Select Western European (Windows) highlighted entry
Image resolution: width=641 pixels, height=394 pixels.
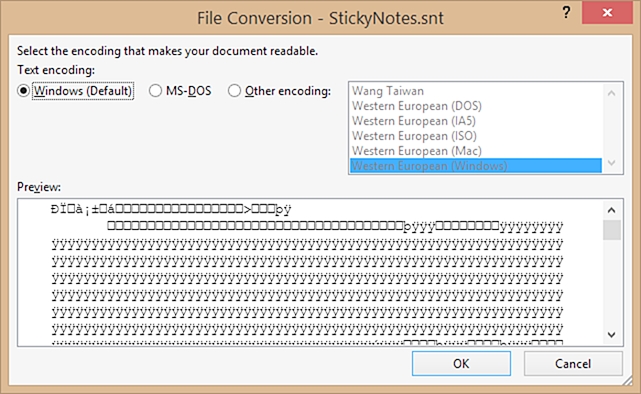[x=476, y=166]
